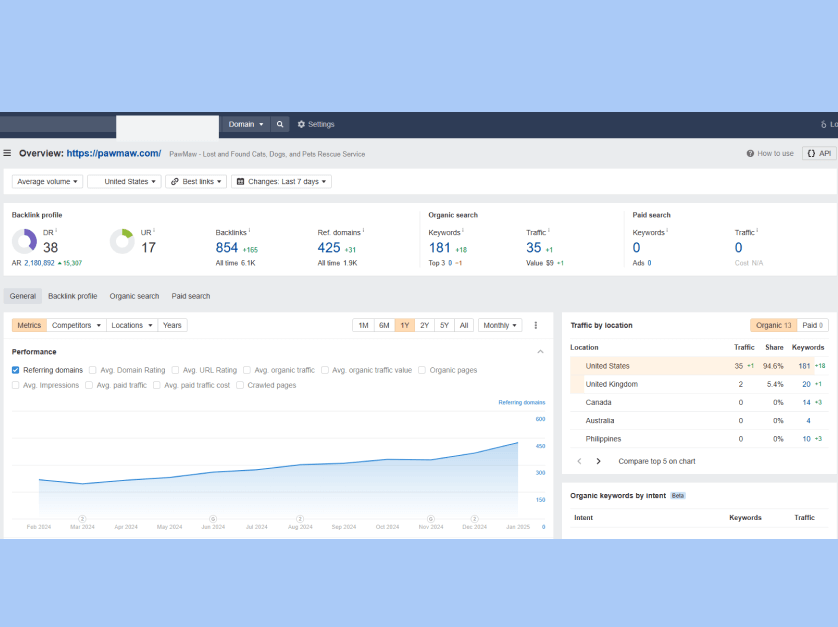Select the Paid traffic toggle
Viewport: 838px width, 627px height.
click(814, 325)
